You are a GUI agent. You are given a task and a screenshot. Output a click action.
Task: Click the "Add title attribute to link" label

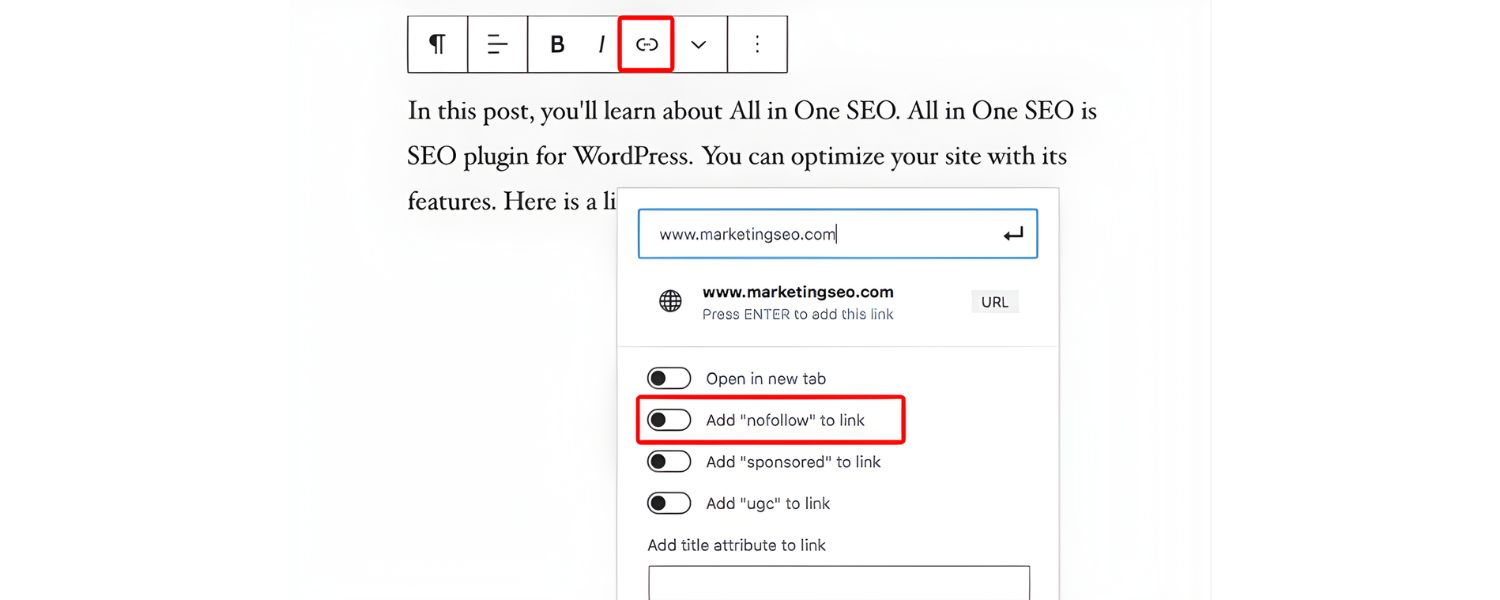coord(736,545)
